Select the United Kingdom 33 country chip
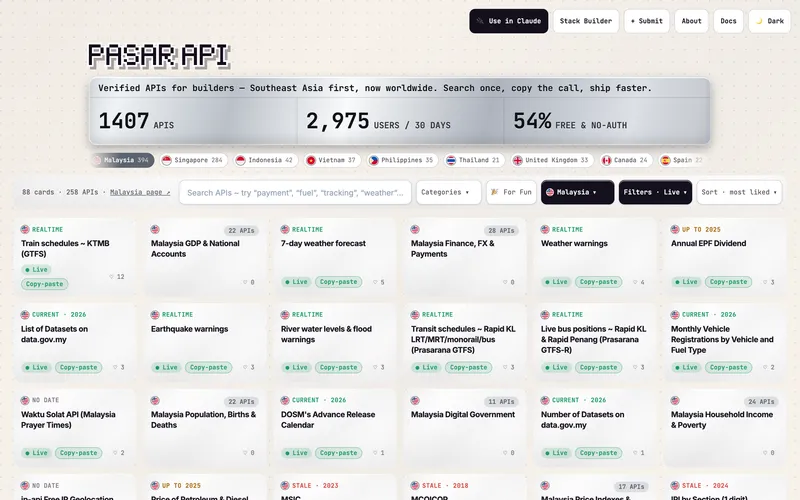 552,160
